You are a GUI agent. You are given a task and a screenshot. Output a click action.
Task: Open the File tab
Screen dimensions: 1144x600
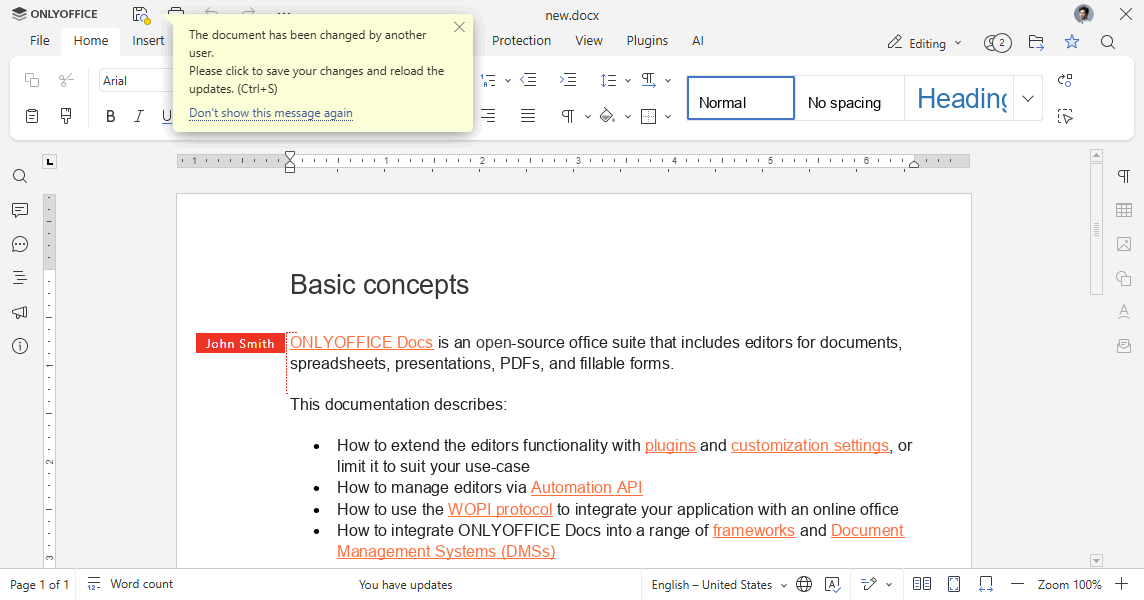pos(39,41)
